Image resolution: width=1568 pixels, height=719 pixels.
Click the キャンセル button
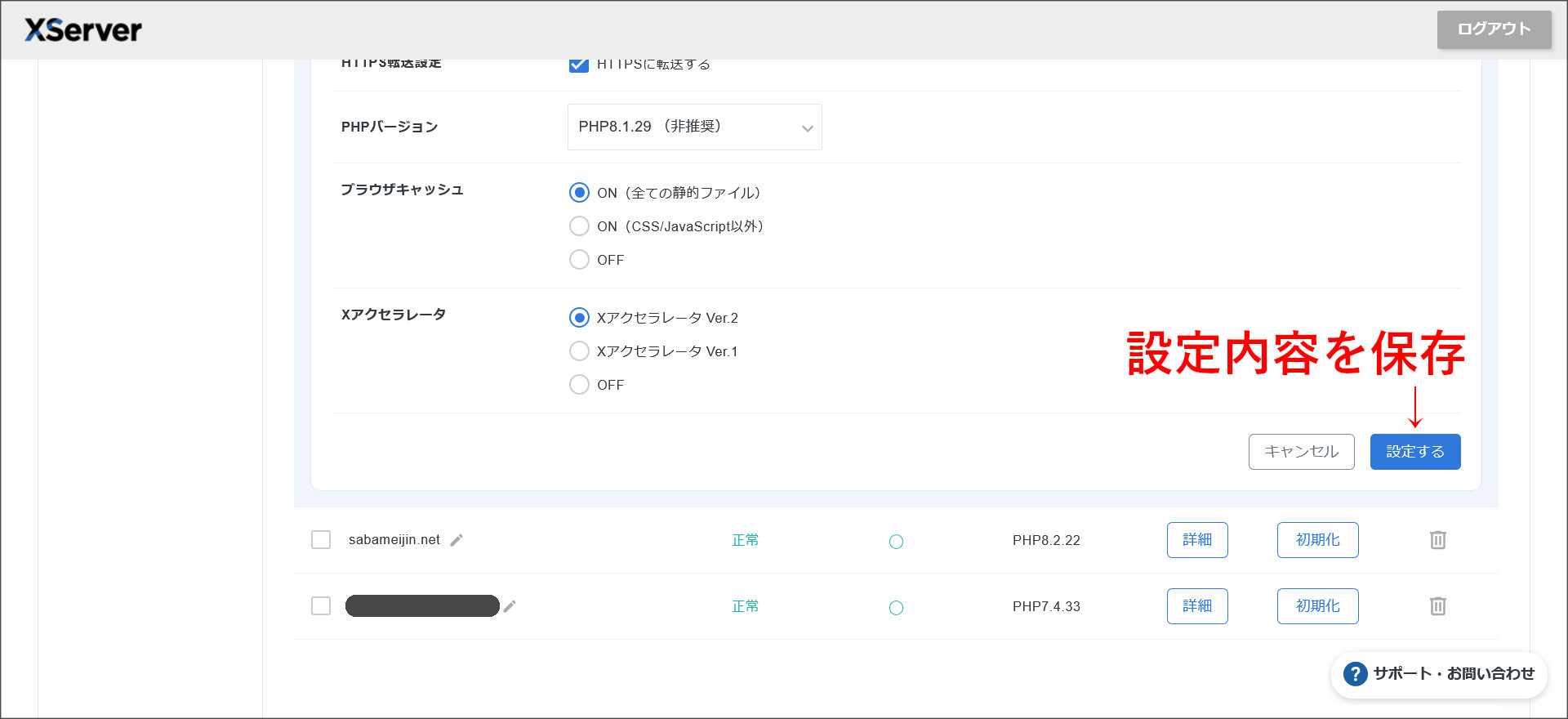pos(1301,452)
